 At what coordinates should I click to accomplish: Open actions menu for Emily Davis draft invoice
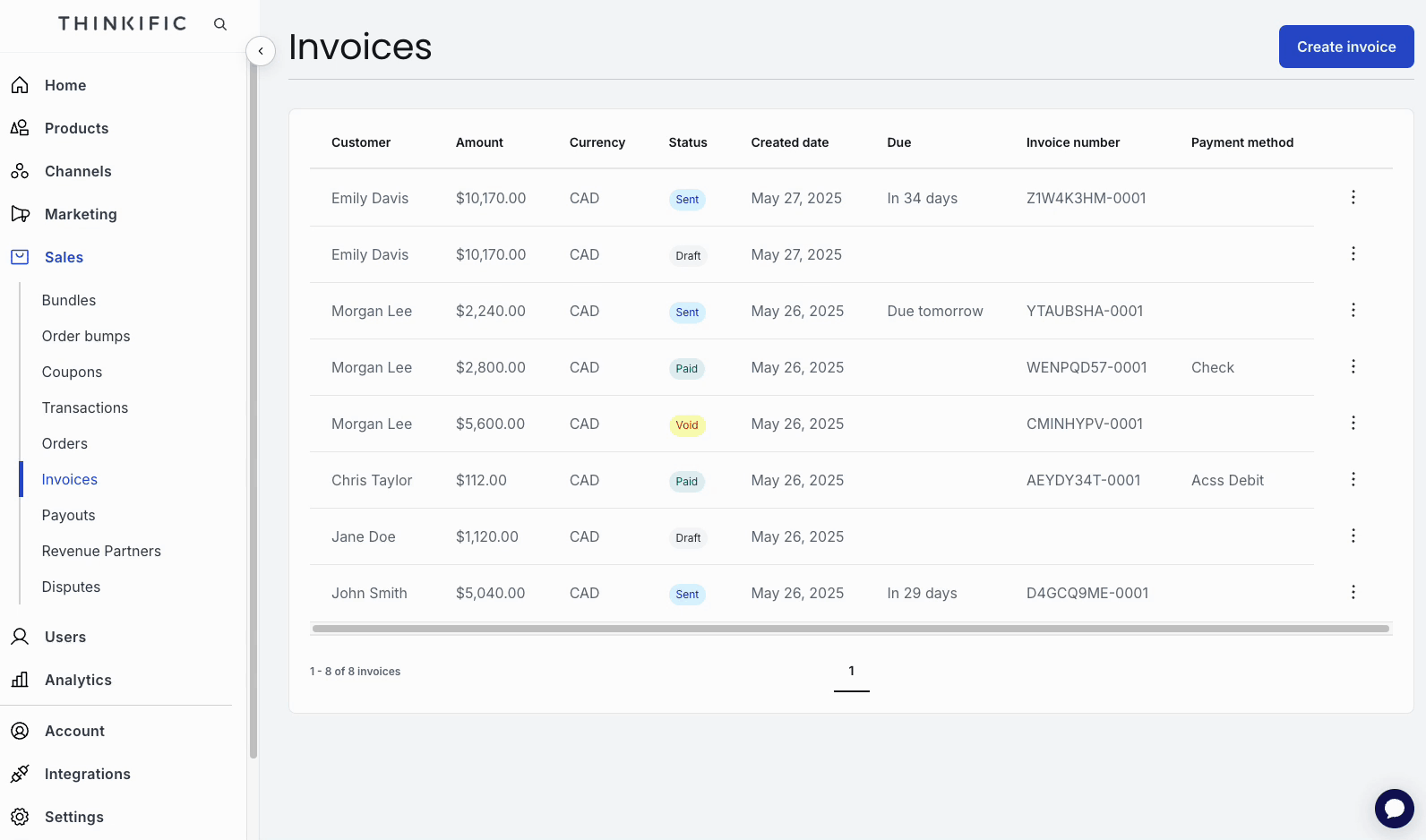(1353, 253)
